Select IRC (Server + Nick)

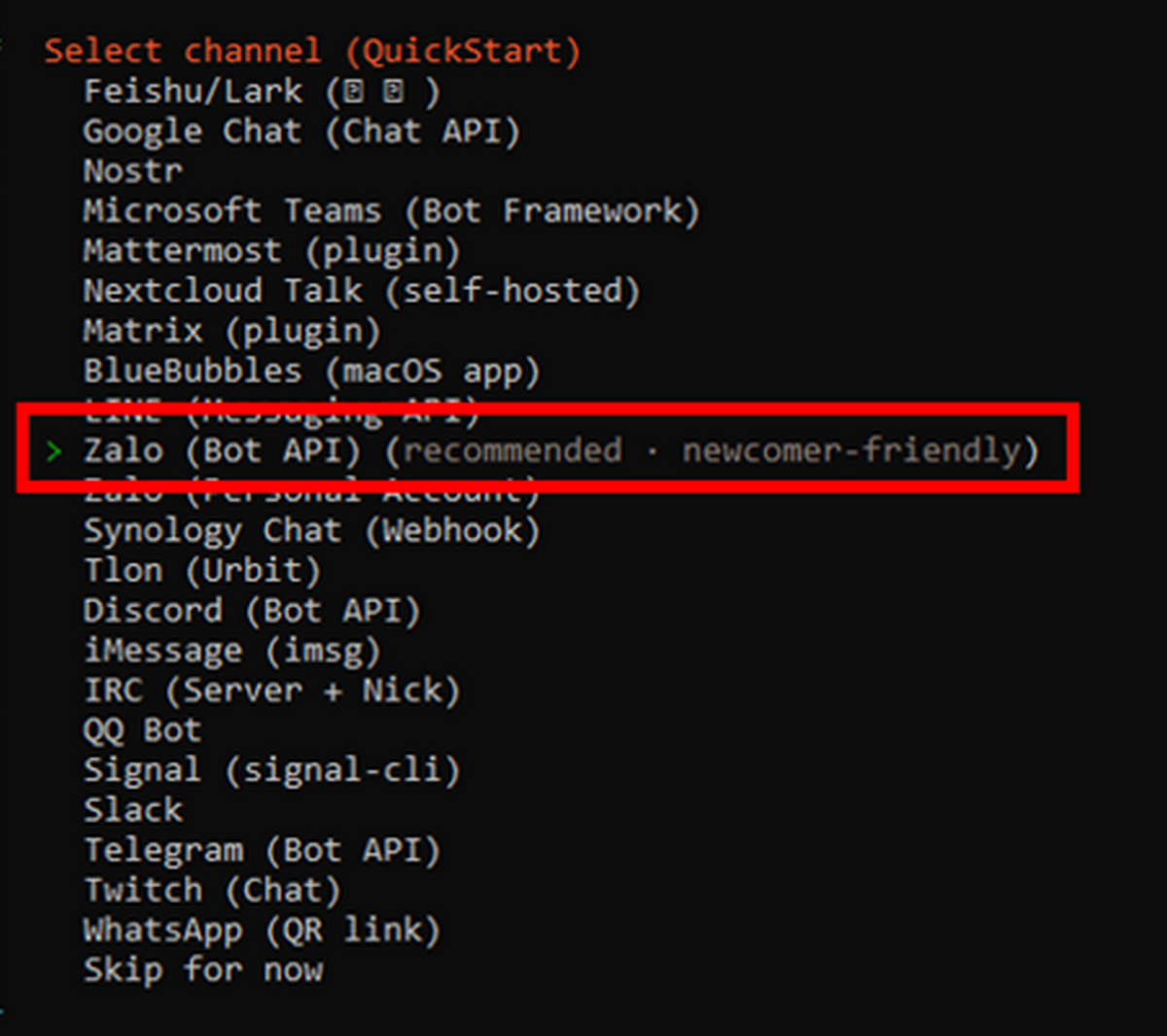pyautogui.click(x=270, y=691)
